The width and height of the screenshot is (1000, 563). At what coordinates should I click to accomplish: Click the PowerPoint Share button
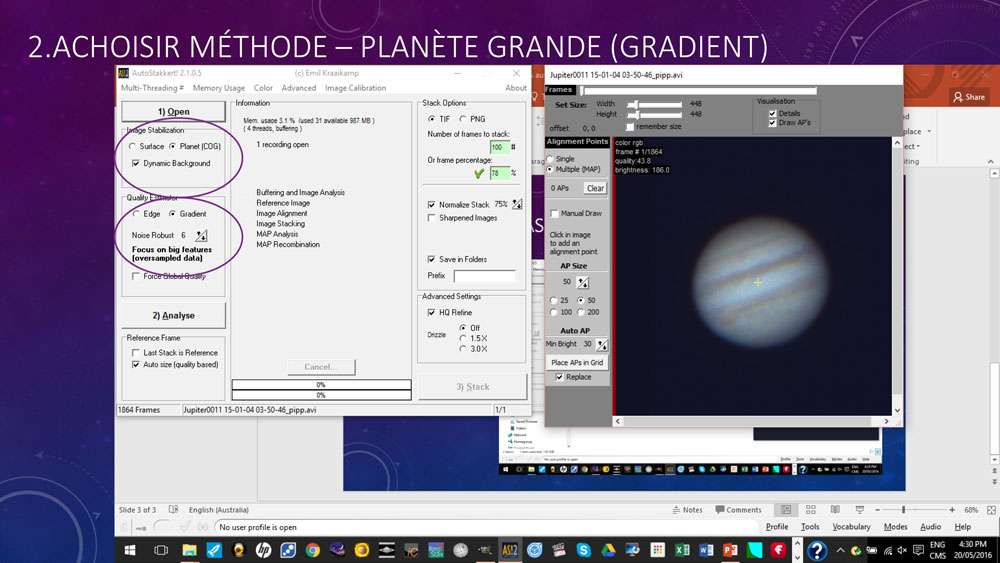[969, 97]
